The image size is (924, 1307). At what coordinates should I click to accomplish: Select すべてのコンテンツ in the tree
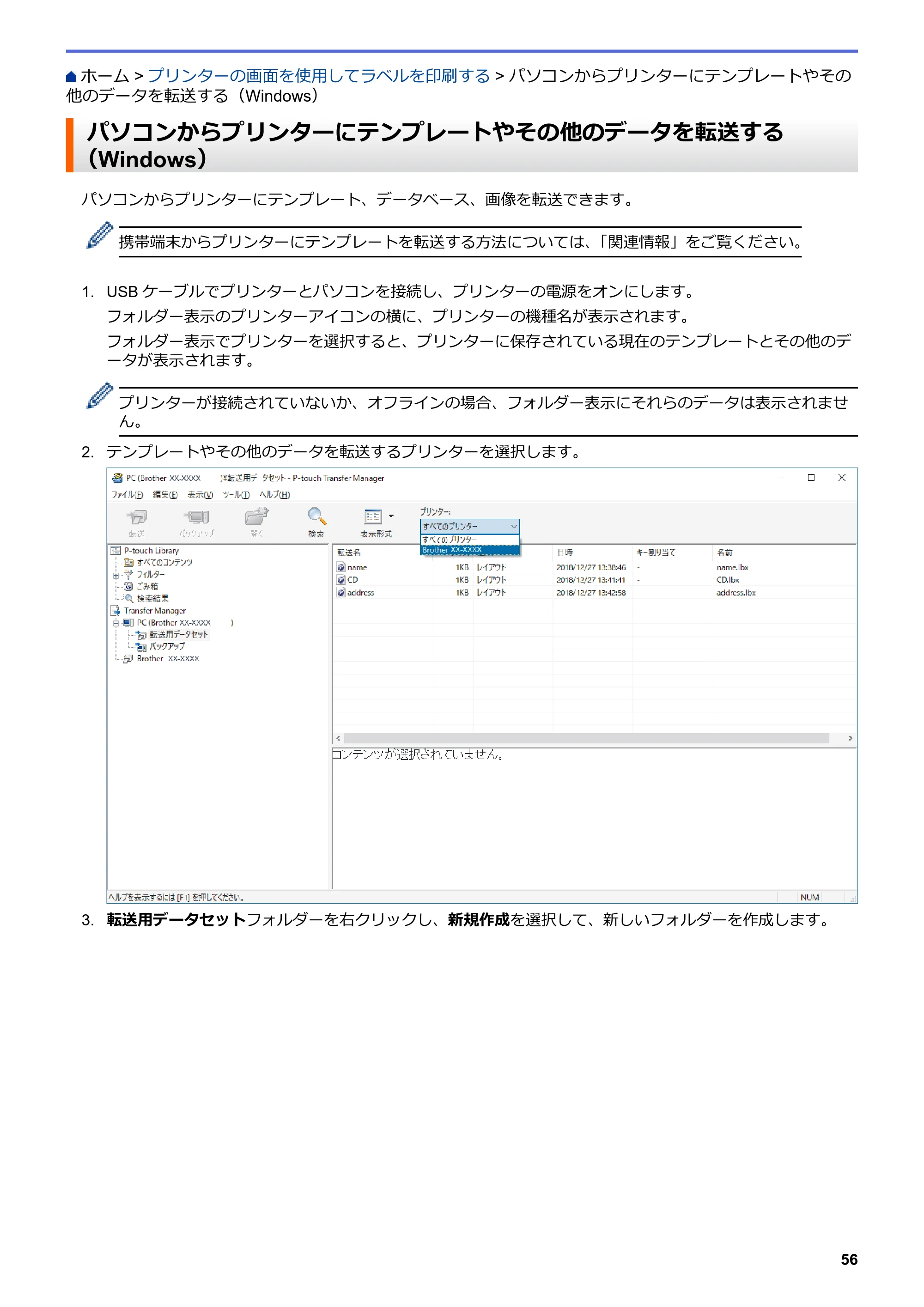coord(164,562)
